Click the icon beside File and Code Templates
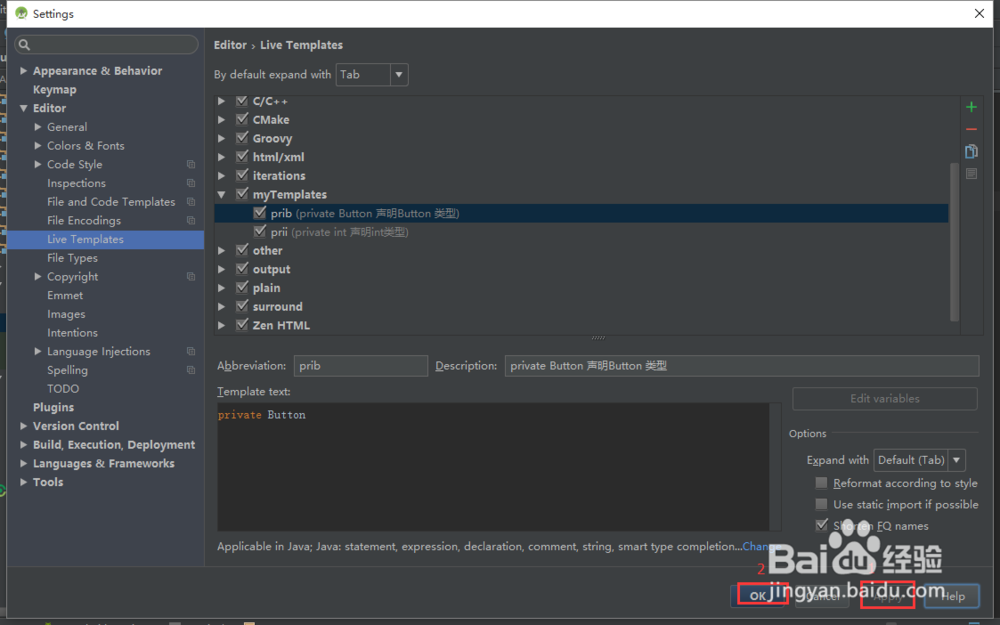The width and height of the screenshot is (1000, 625). click(x=190, y=201)
